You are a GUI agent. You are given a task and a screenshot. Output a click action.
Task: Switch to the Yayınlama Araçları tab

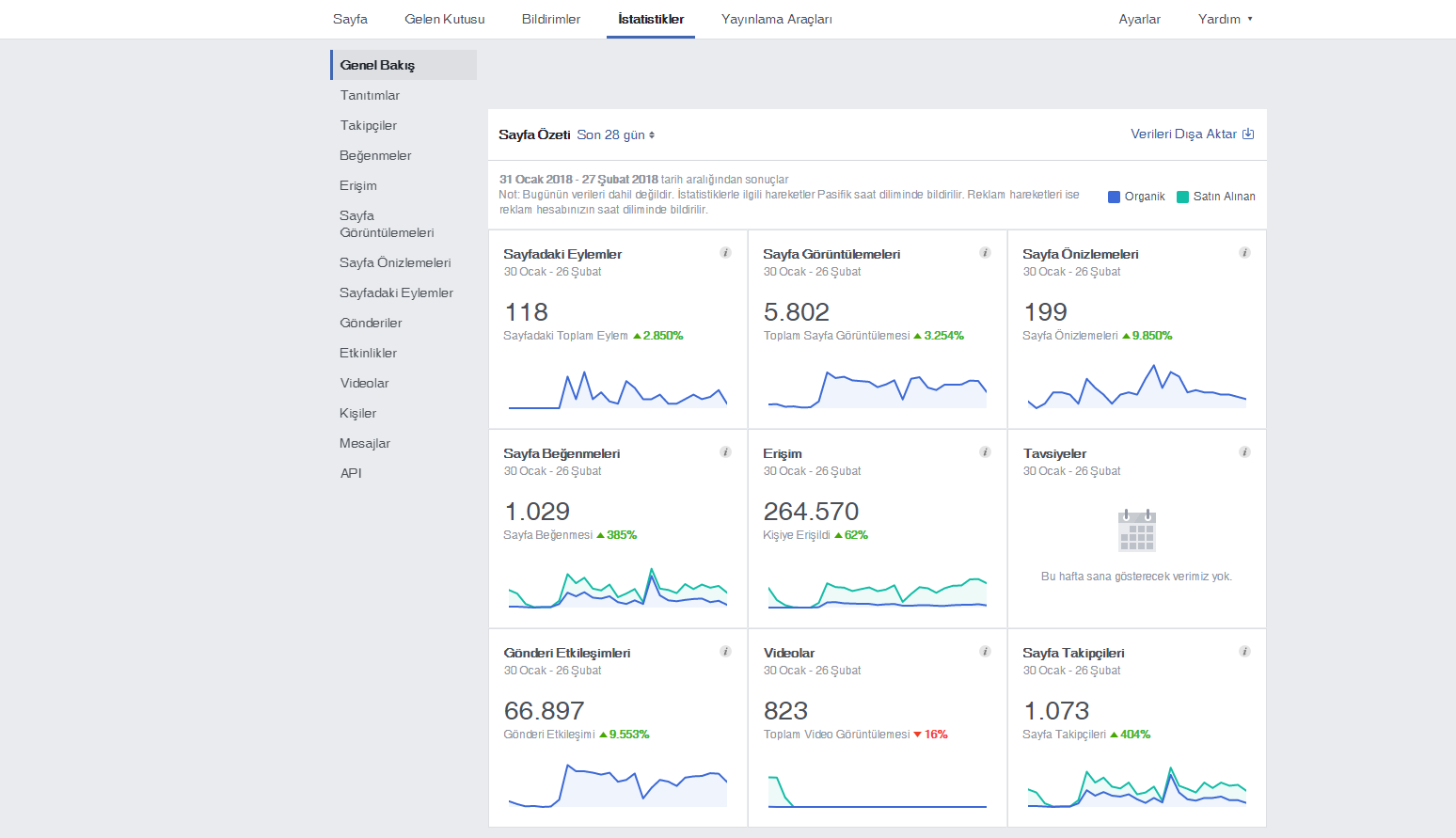click(777, 19)
